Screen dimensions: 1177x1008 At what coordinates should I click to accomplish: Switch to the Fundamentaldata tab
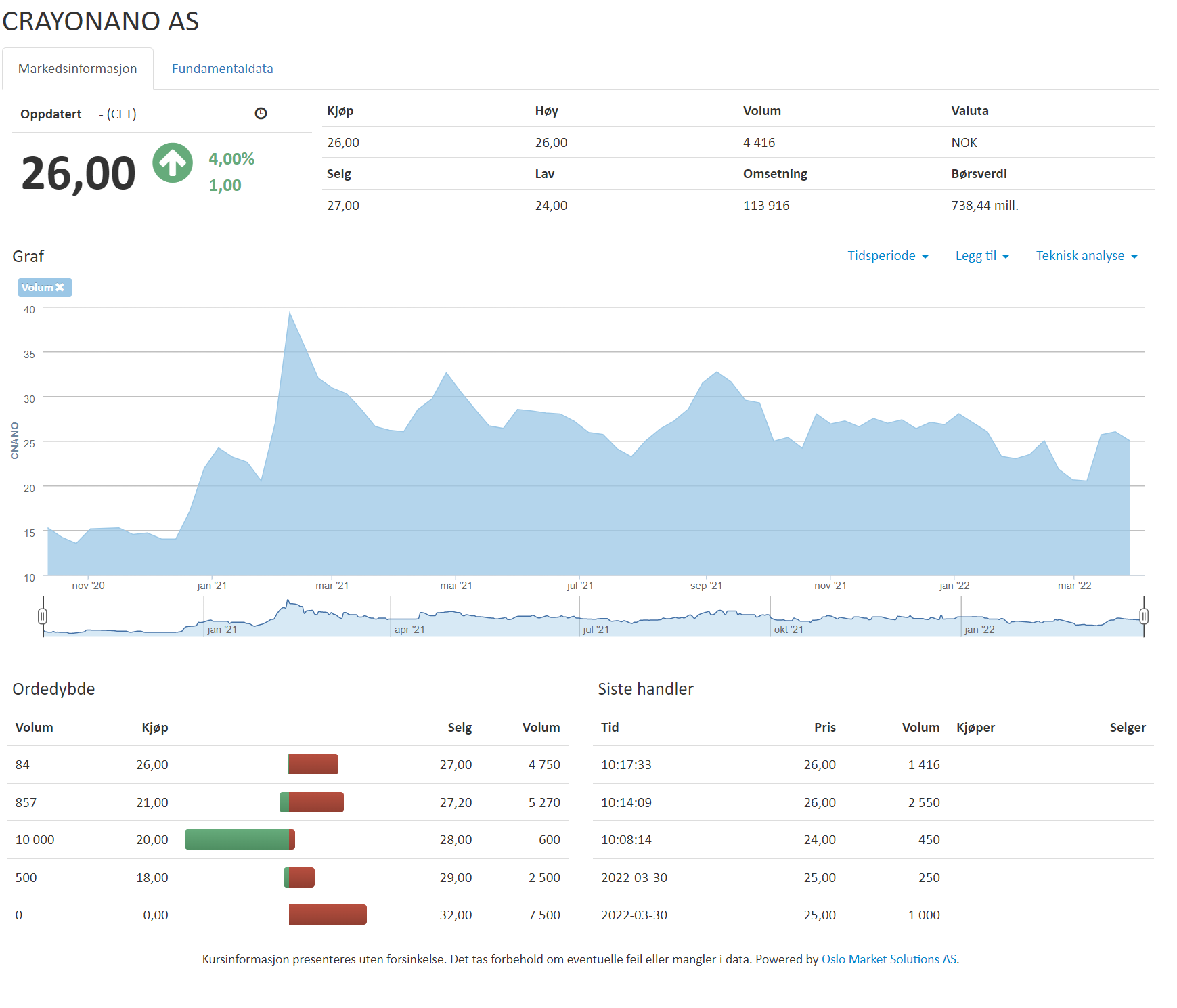click(222, 69)
